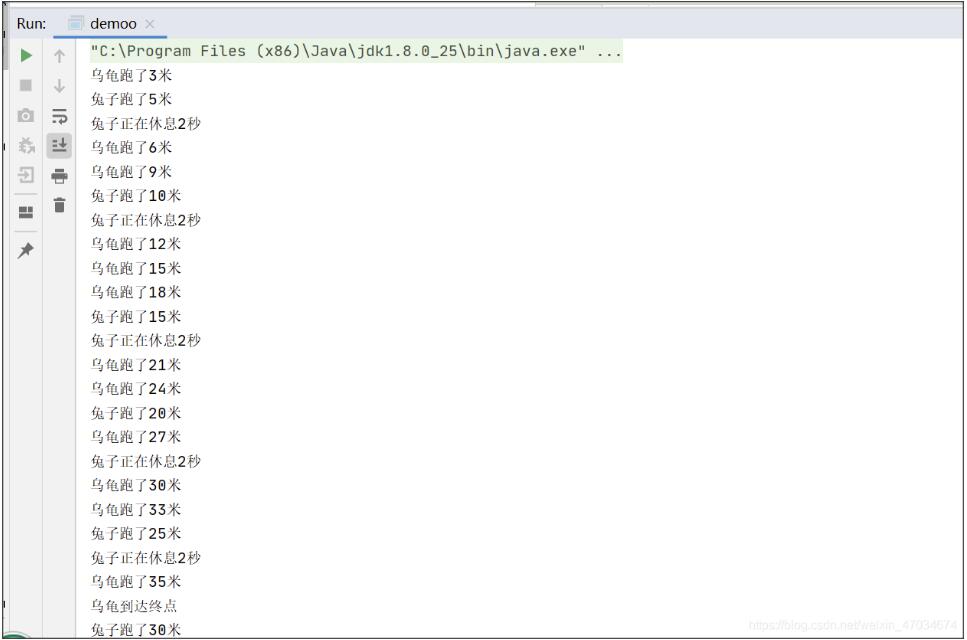Click the Exit icon with arrow
The width and height of the screenshot is (967, 640).
(x=26, y=175)
